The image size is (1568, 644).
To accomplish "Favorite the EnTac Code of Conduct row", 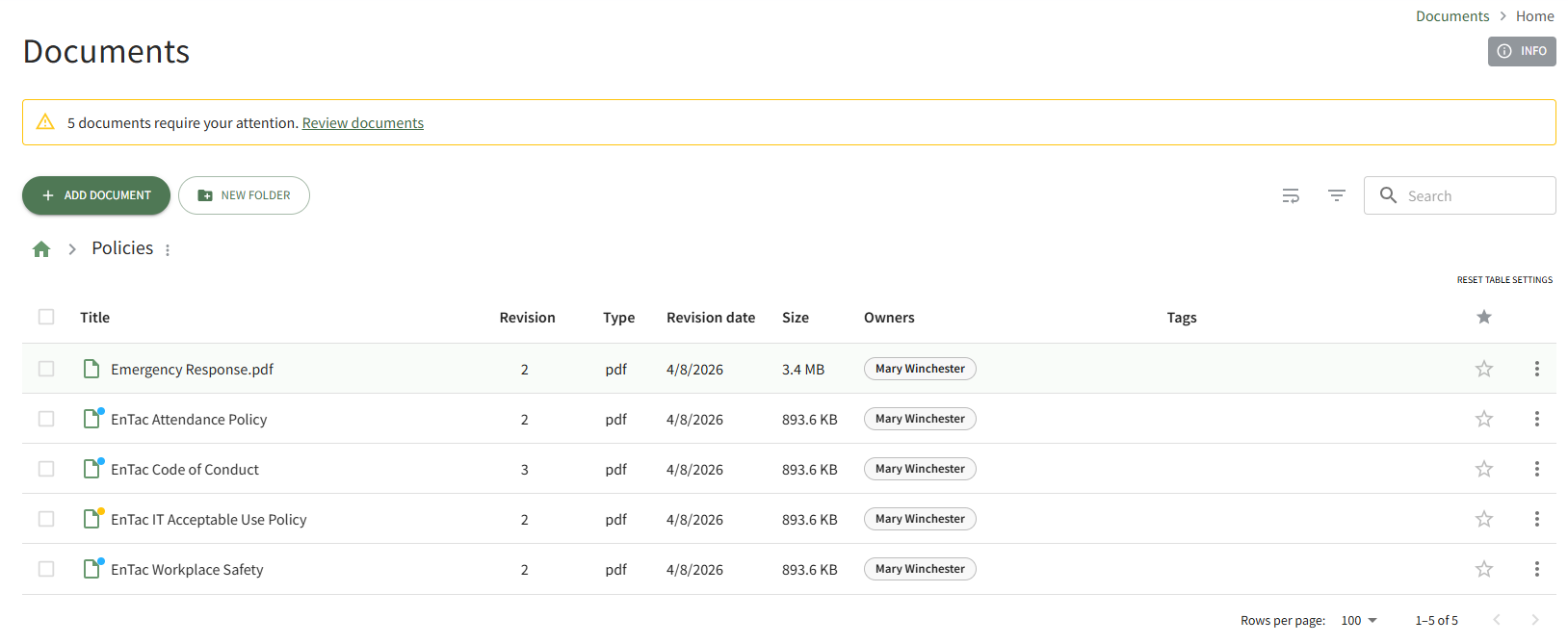I will tap(1483, 469).
